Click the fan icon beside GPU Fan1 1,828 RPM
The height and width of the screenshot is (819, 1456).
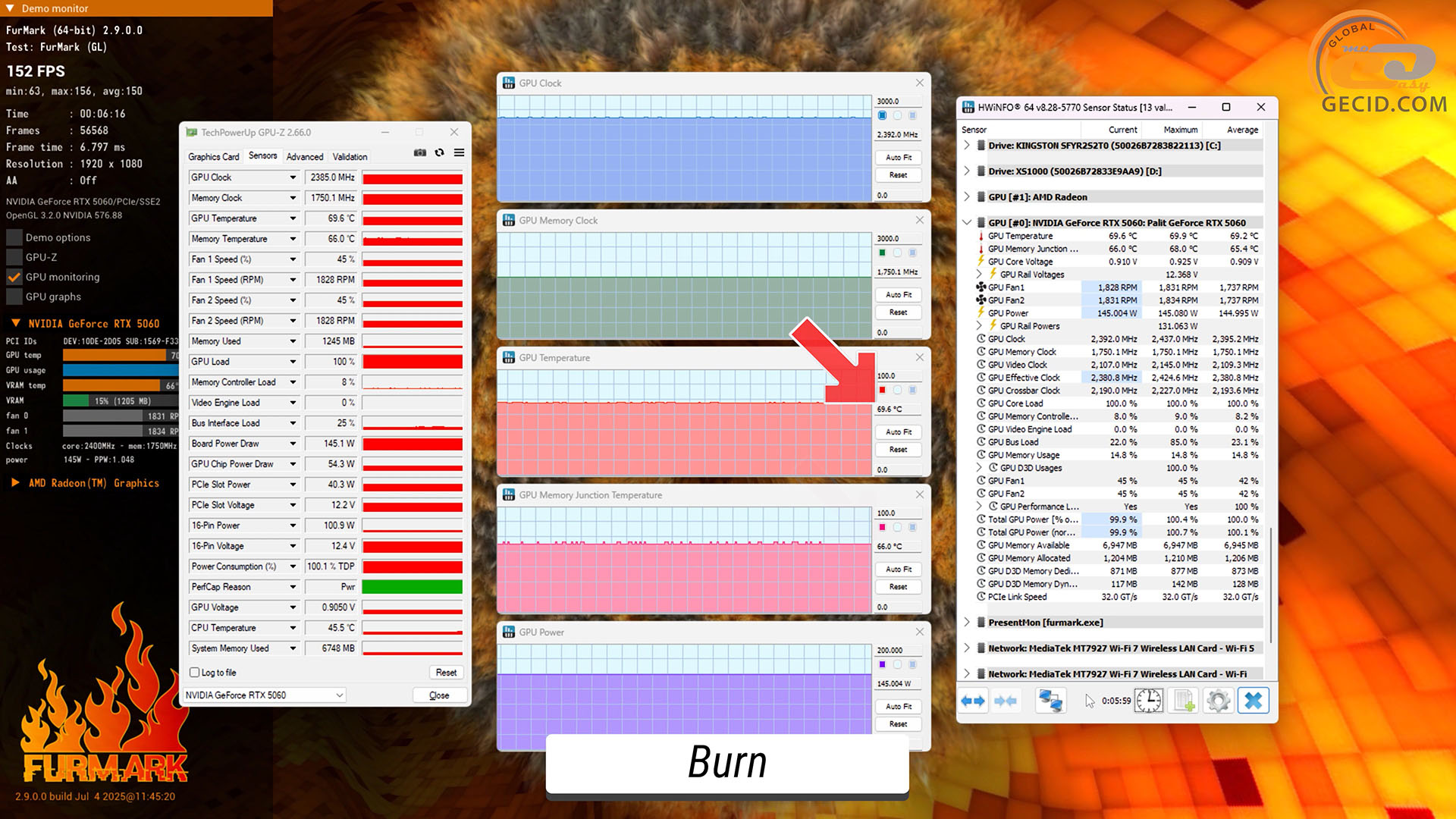click(981, 287)
